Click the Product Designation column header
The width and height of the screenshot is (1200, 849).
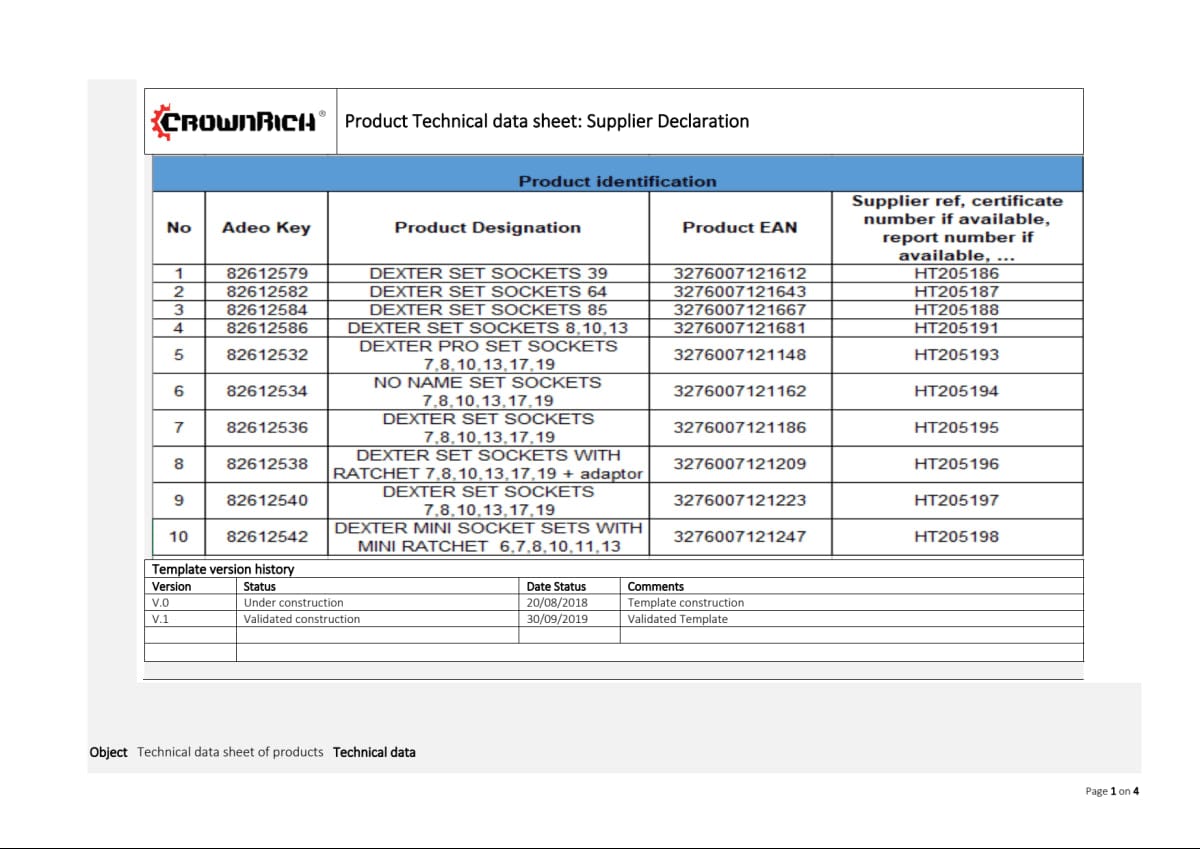tap(487, 228)
